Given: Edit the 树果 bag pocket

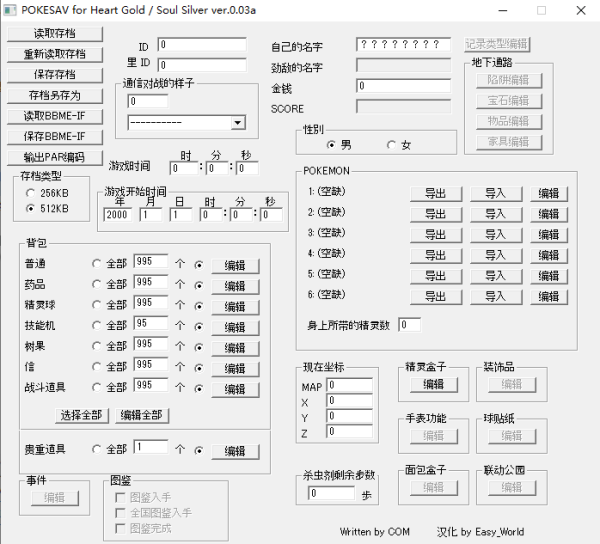Looking at the screenshot, I should (x=235, y=348).
